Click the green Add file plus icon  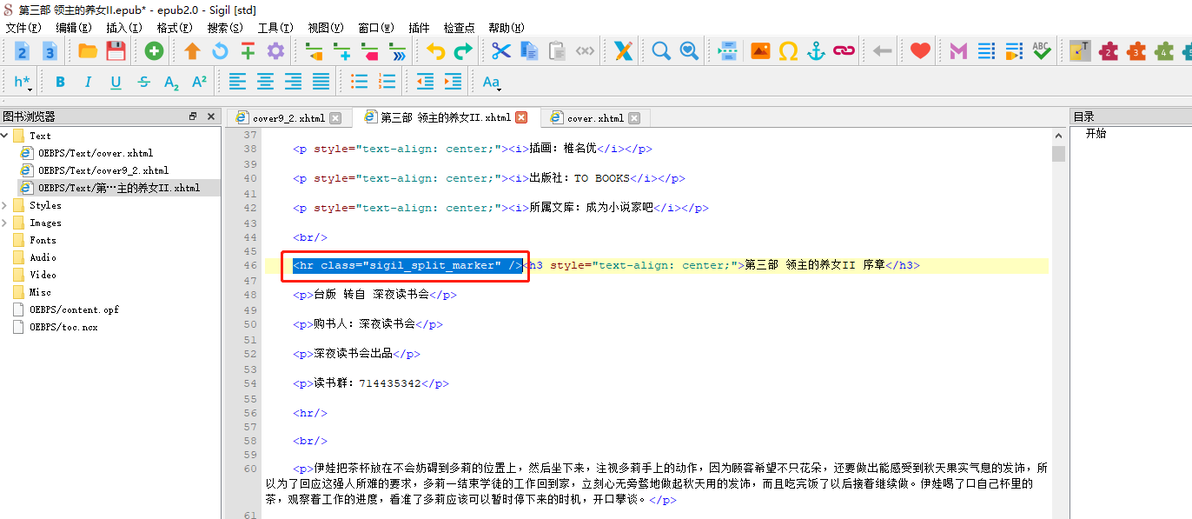pos(154,51)
